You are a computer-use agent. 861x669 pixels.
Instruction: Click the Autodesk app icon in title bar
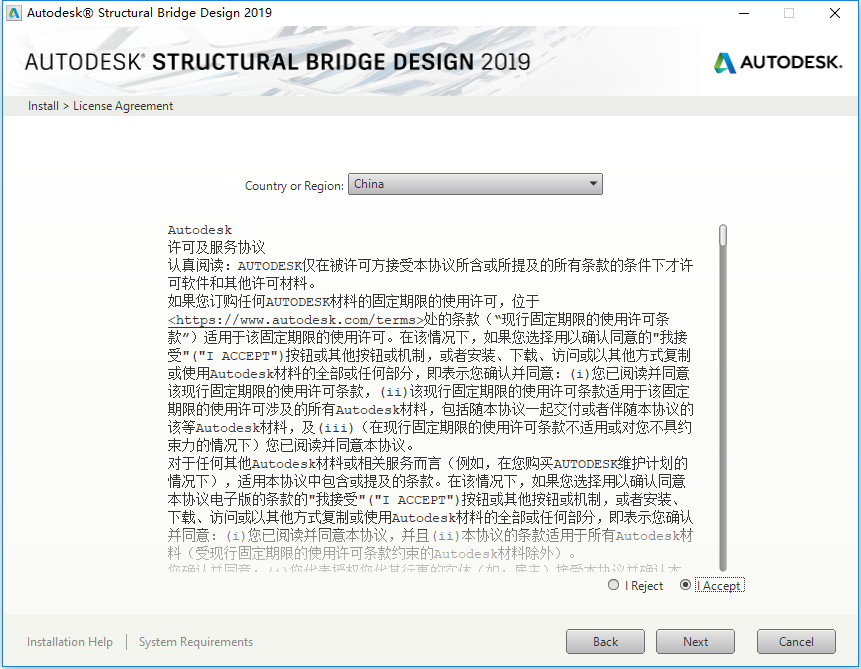(x=13, y=13)
